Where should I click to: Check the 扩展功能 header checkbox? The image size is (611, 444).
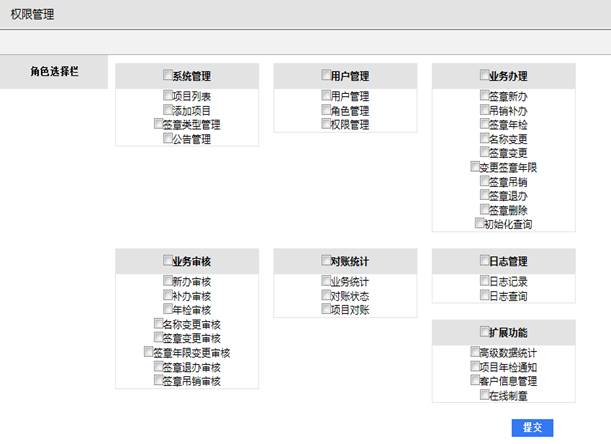(x=484, y=331)
